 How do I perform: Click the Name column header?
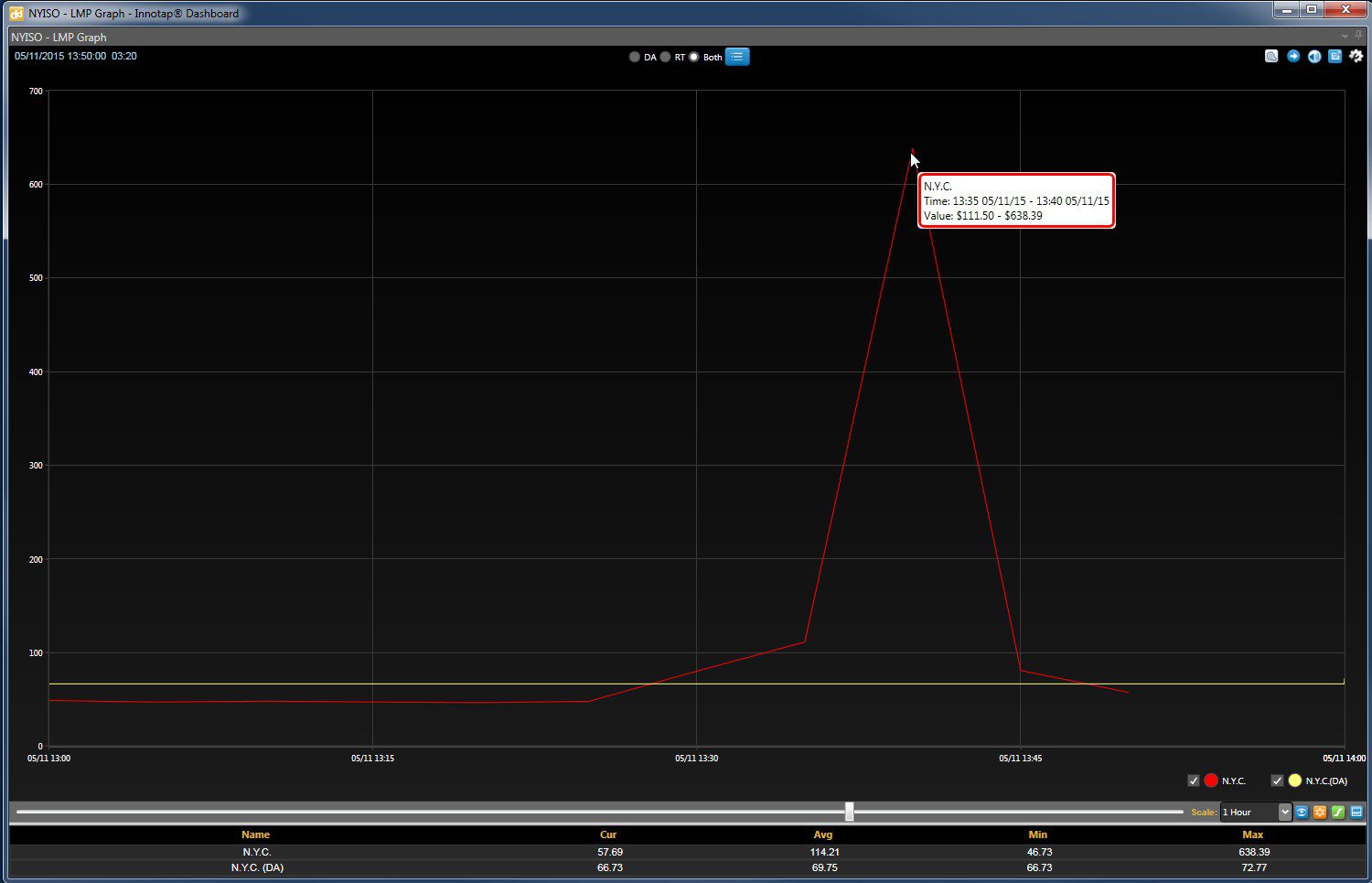tap(256, 835)
